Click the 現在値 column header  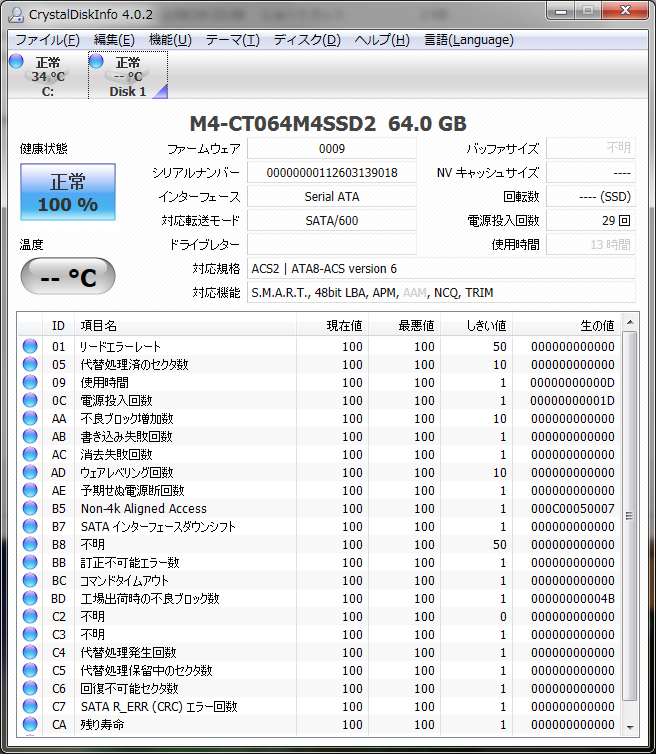332,326
